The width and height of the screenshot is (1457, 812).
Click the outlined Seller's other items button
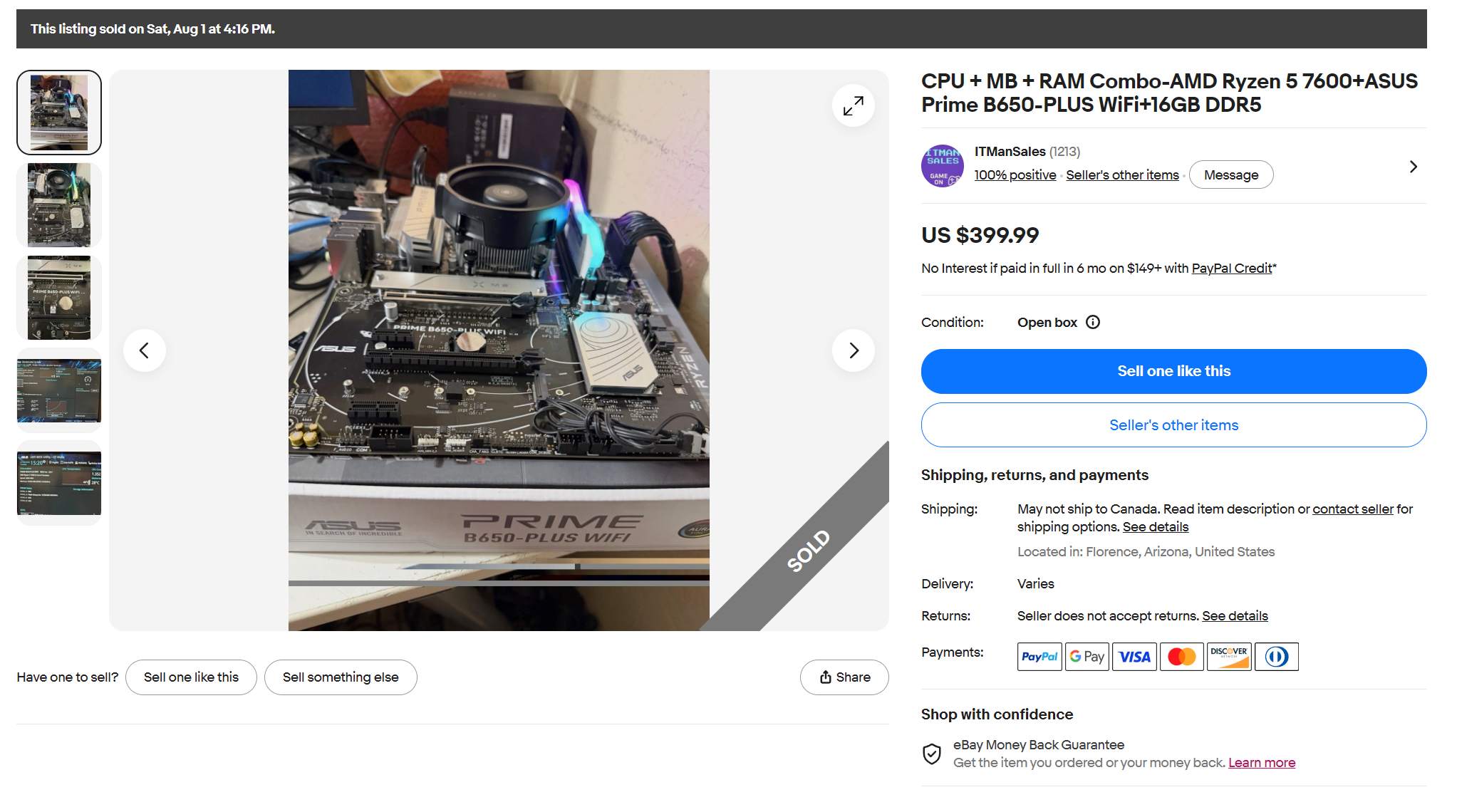click(1173, 425)
